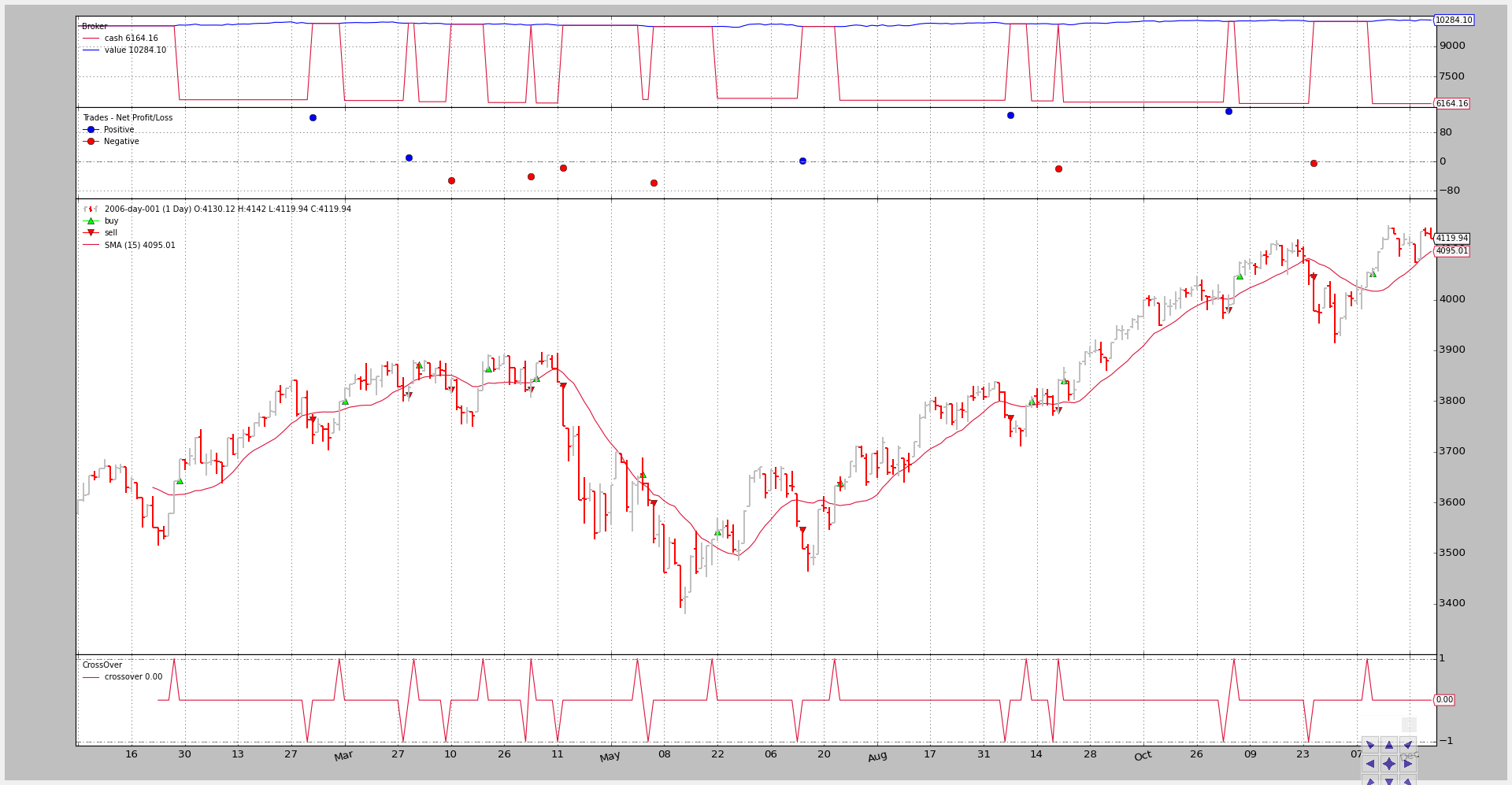Close the navigation pad with faint X

tap(1409, 725)
